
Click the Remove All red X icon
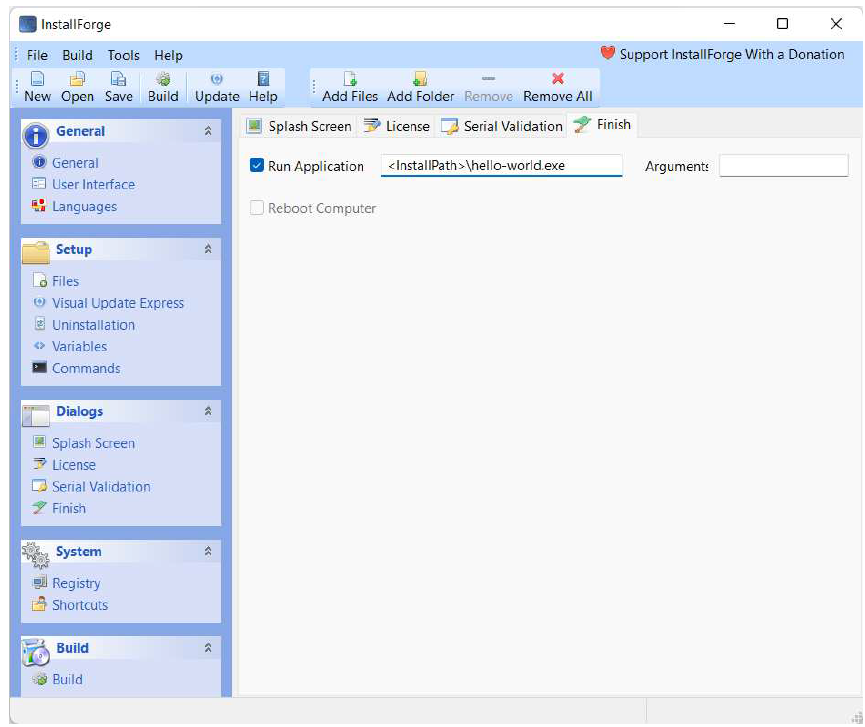[558, 80]
